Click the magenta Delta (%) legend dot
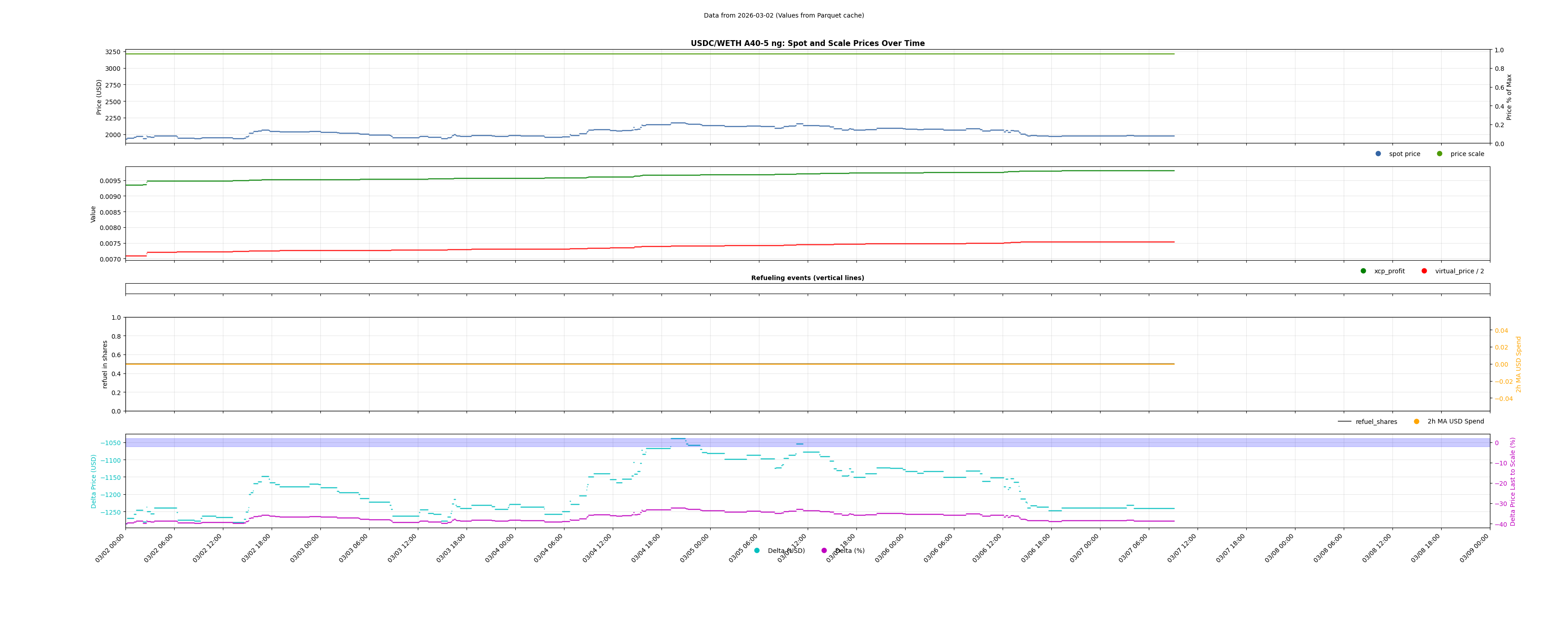The width and height of the screenshot is (1568, 621). tap(824, 551)
